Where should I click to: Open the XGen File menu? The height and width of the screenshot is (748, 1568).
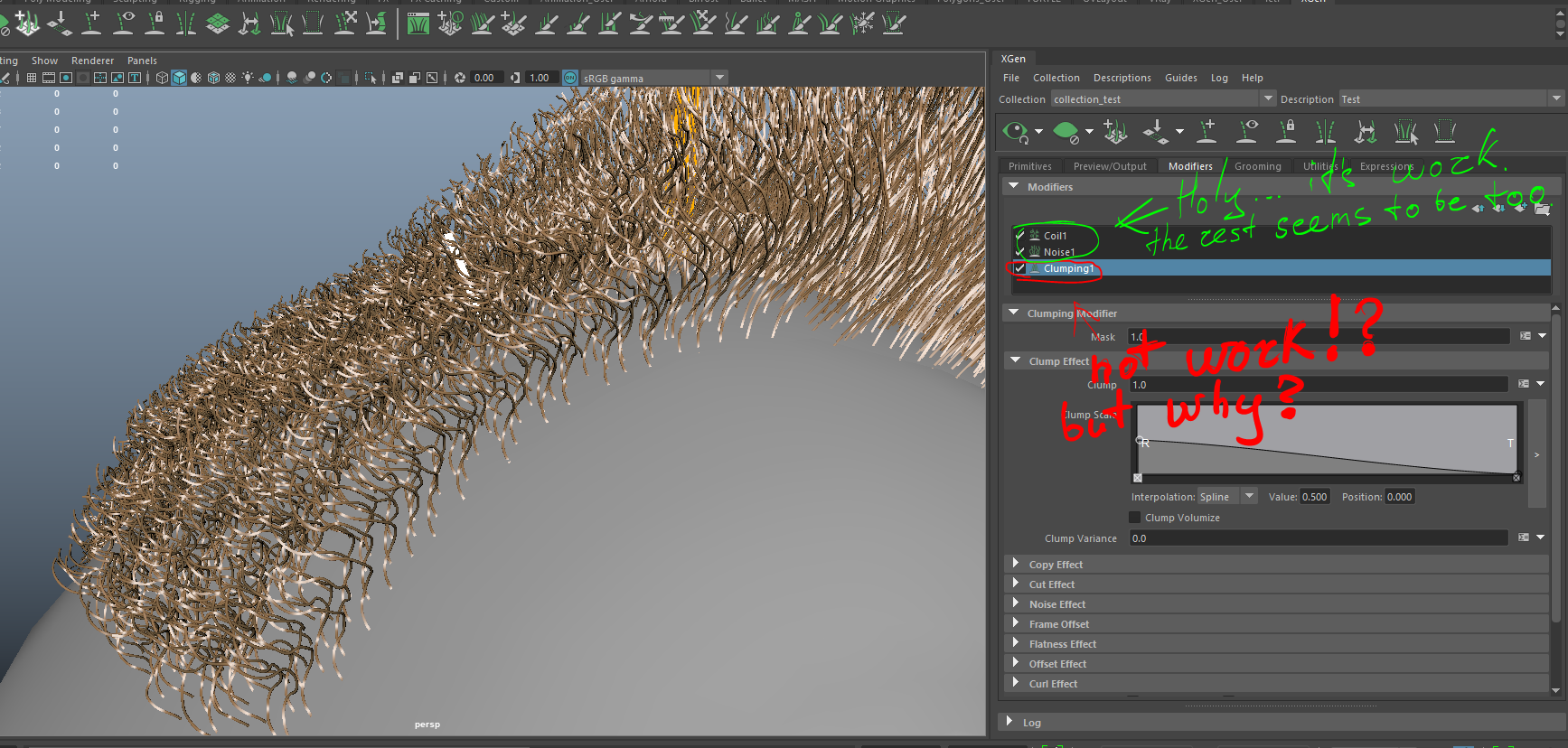[x=1011, y=78]
